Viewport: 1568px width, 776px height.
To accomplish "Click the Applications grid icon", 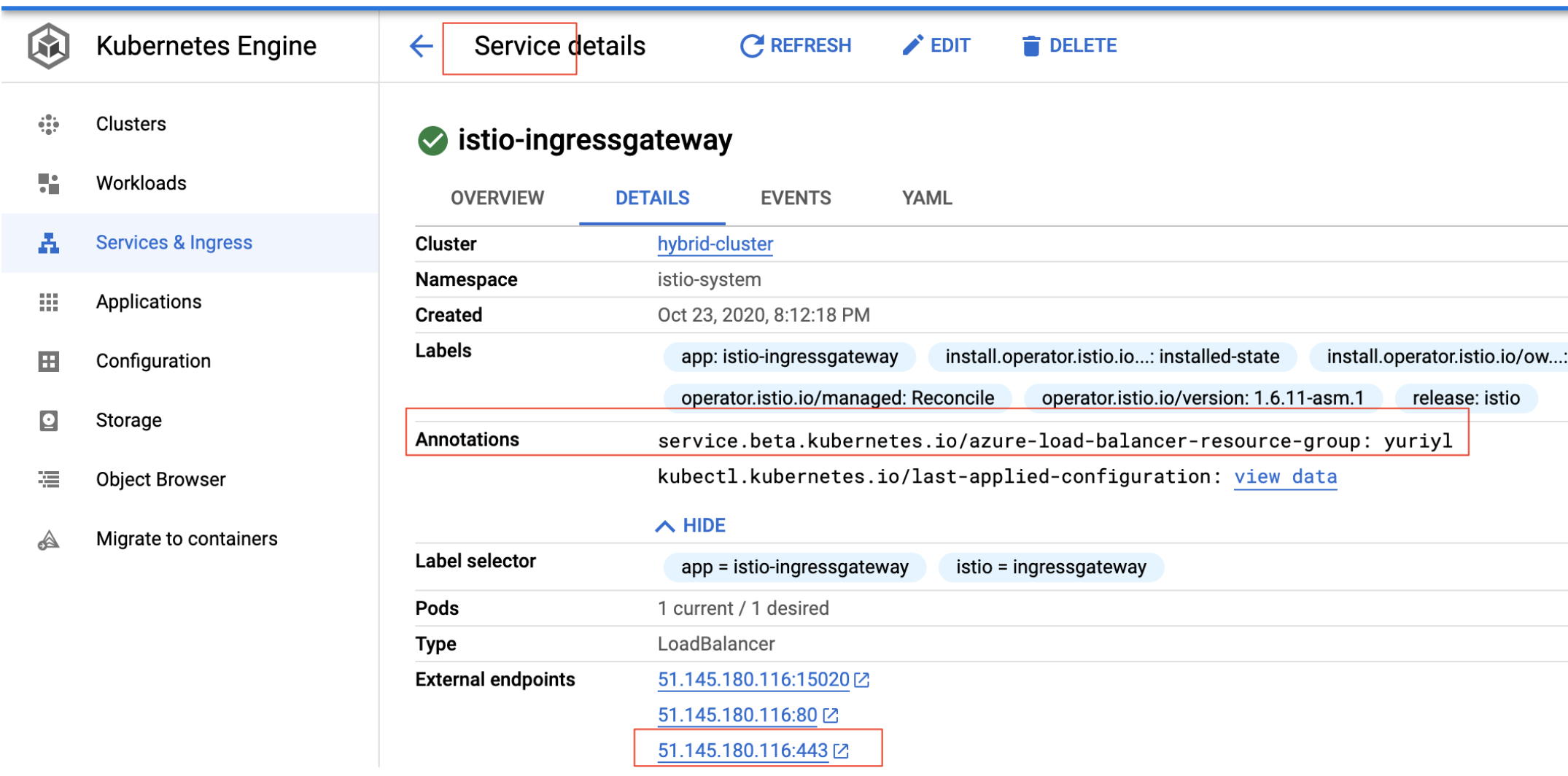I will pos(48,302).
